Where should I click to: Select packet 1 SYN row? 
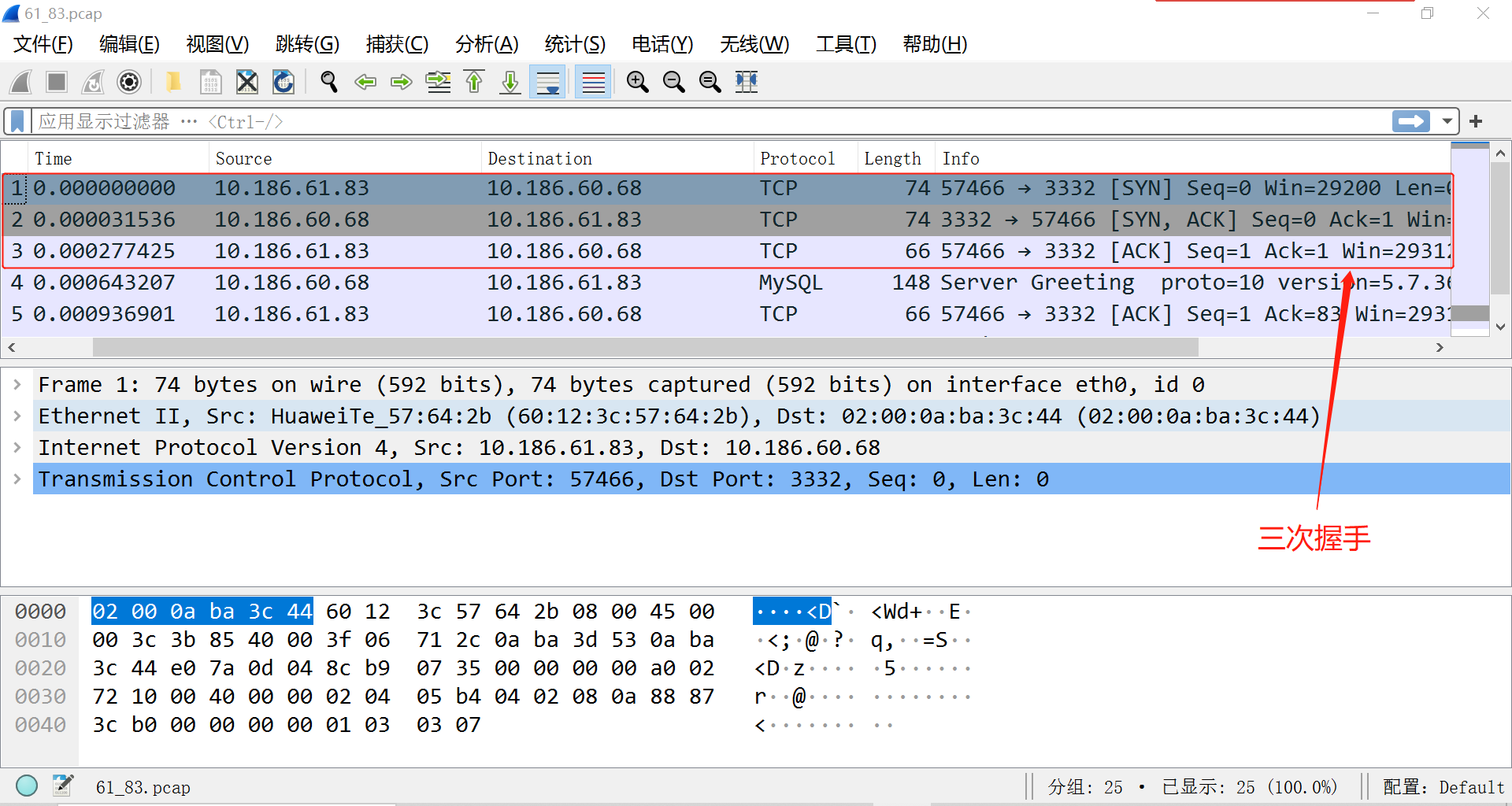[x=726, y=189]
